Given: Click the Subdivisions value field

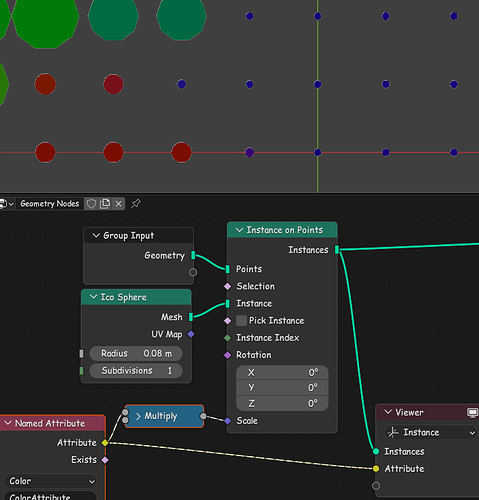Looking at the screenshot, I should coord(136,371).
